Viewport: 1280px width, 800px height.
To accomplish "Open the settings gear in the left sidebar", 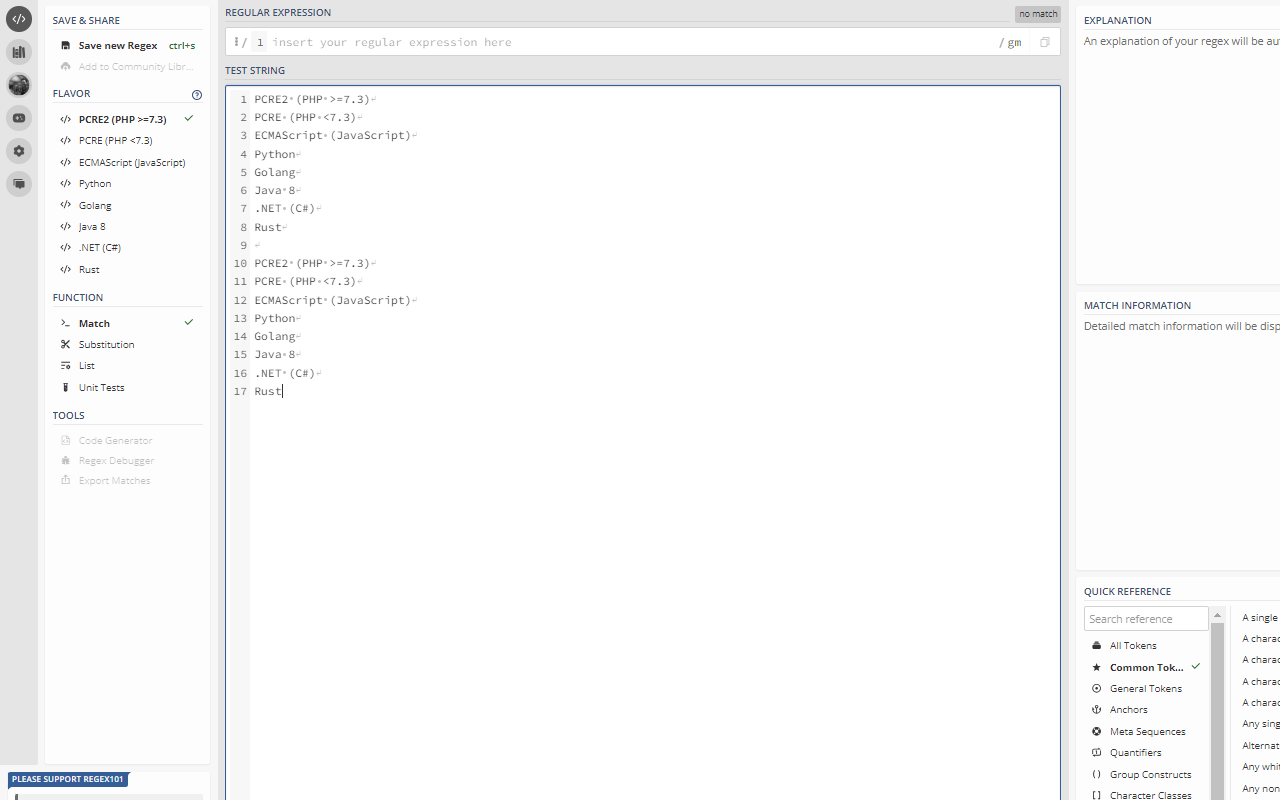I will pyautogui.click(x=18, y=151).
